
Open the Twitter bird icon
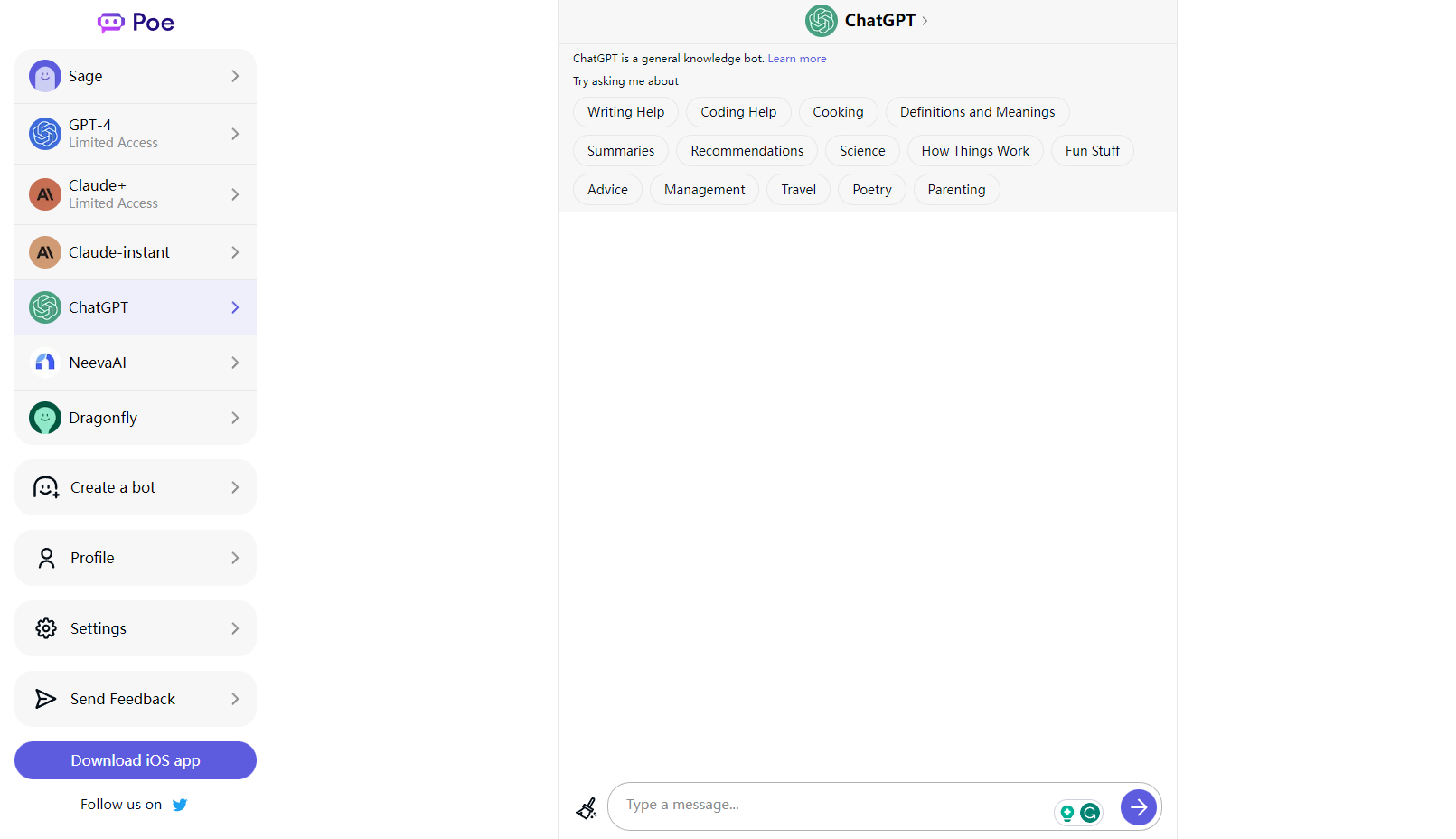click(x=180, y=805)
